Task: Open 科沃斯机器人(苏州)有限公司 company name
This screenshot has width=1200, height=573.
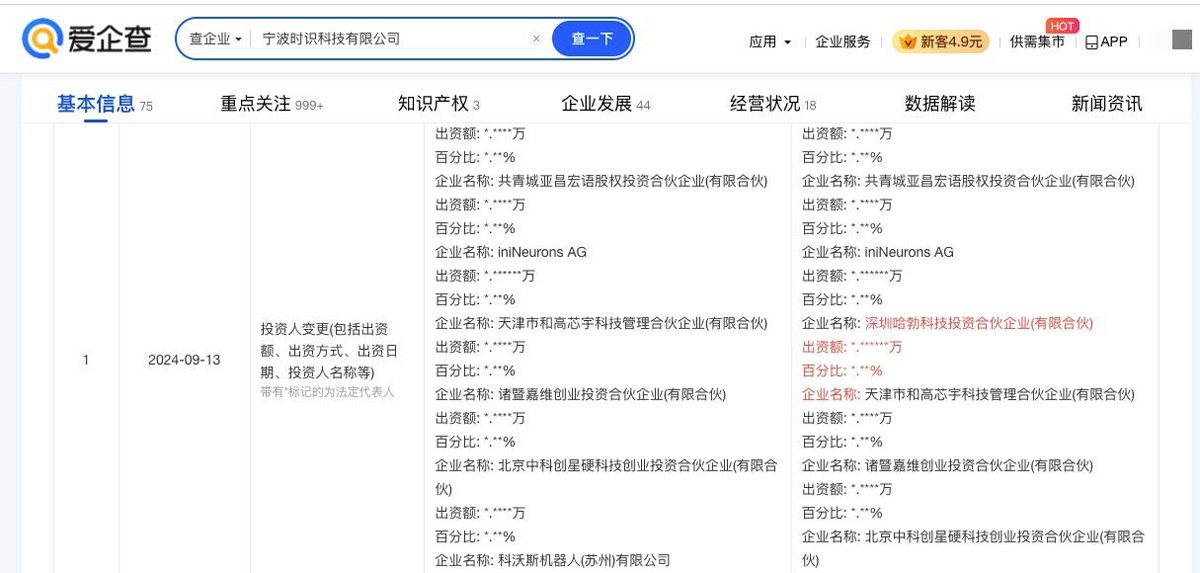Action: click(x=584, y=560)
